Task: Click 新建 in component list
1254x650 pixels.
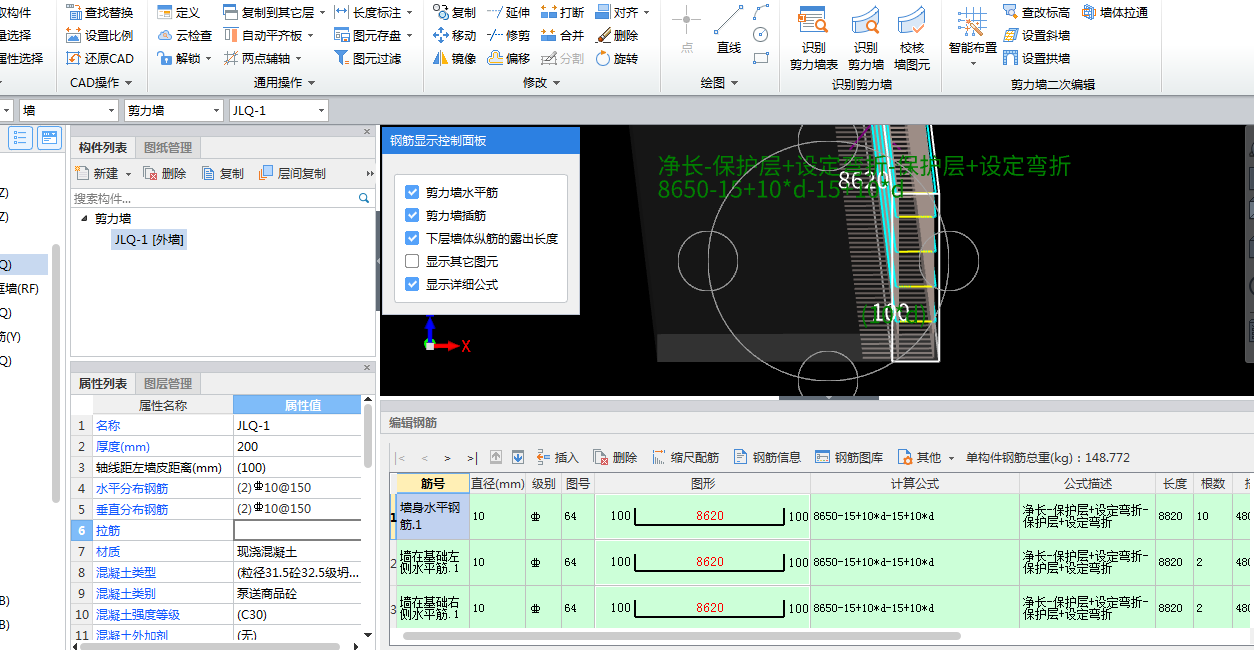Action: (x=105, y=173)
